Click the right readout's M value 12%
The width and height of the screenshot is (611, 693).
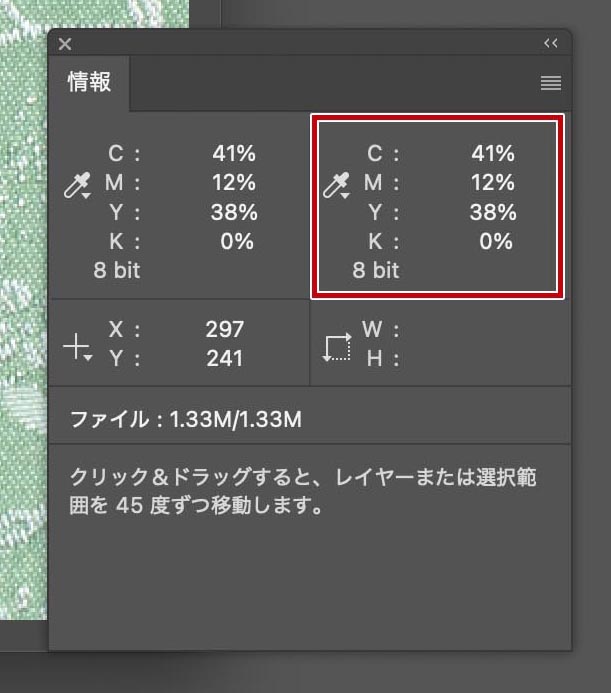tap(493, 183)
